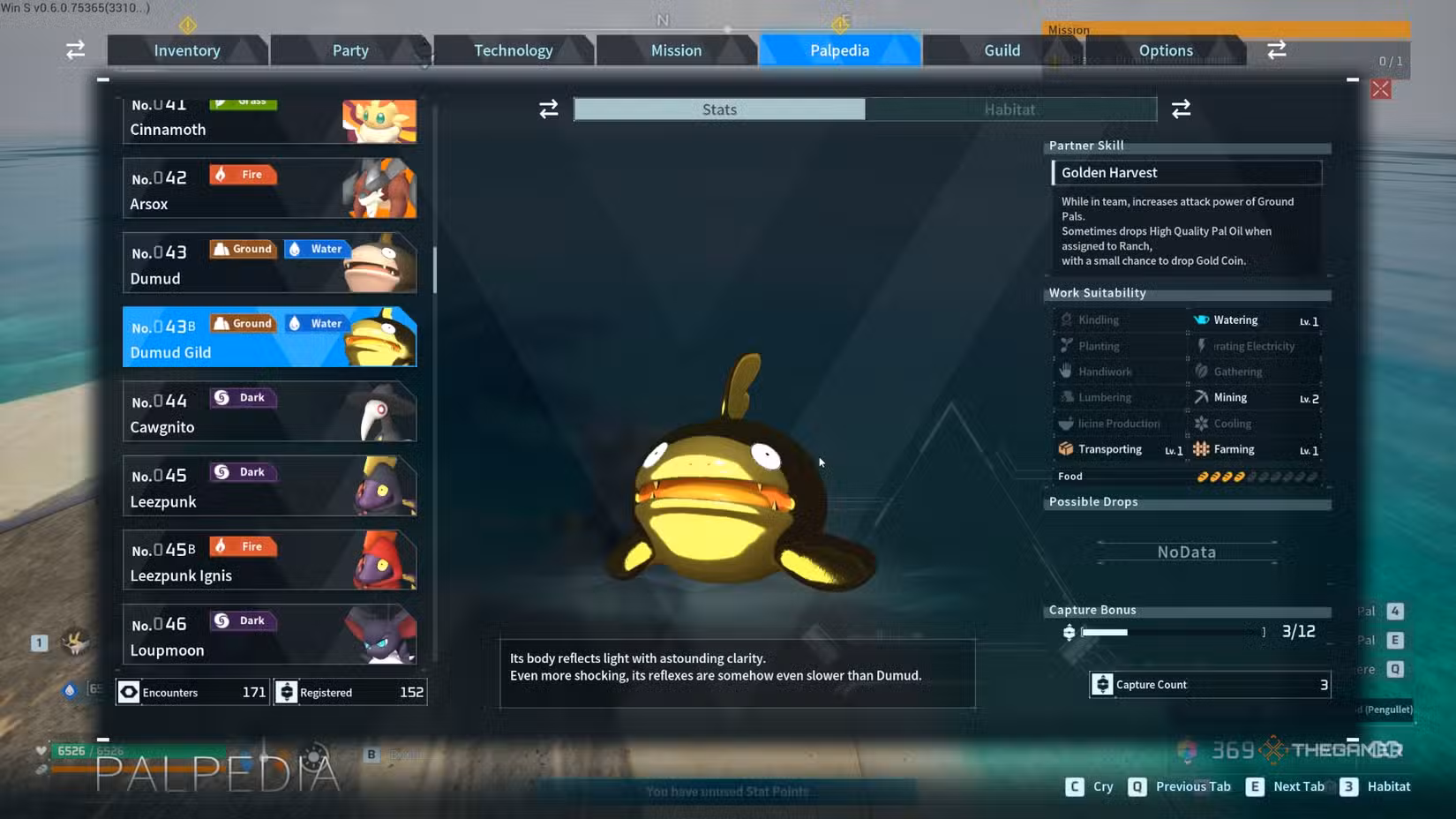Click the Handiwork work icon
The width and height of the screenshot is (1456, 819).
pos(1067,371)
